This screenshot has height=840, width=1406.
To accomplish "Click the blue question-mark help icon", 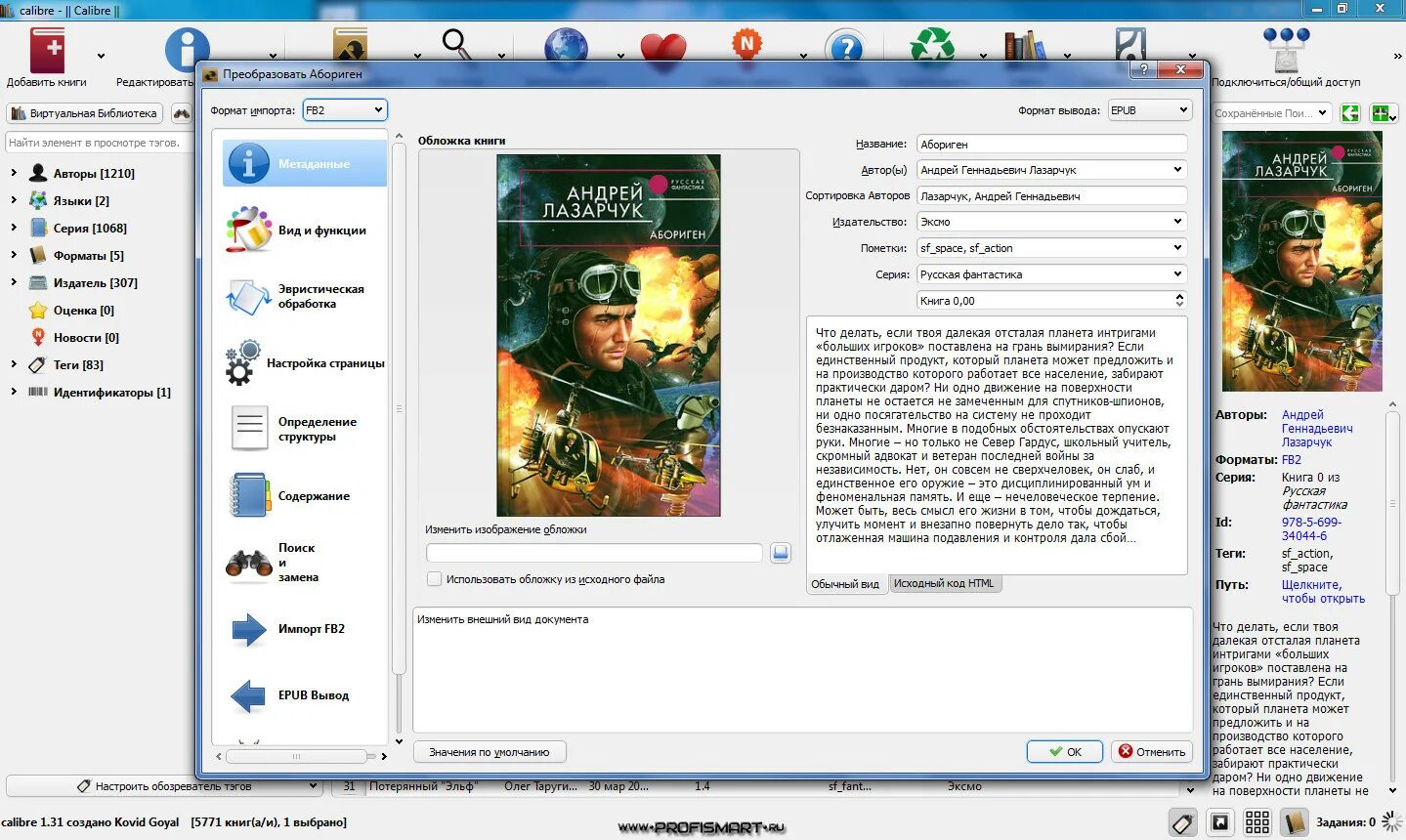I will click(846, 47).
